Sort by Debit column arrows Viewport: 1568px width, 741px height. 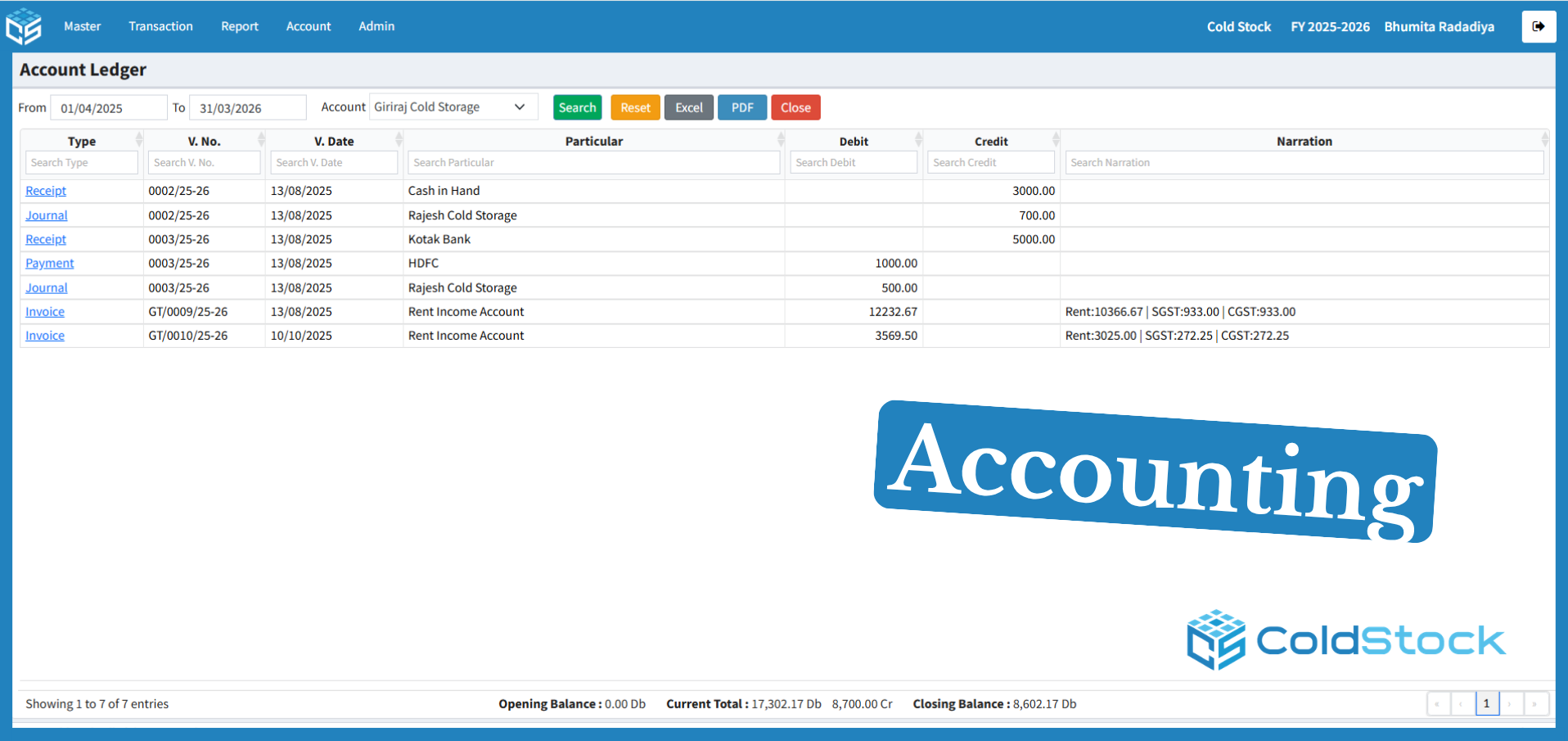click(918, 139)
